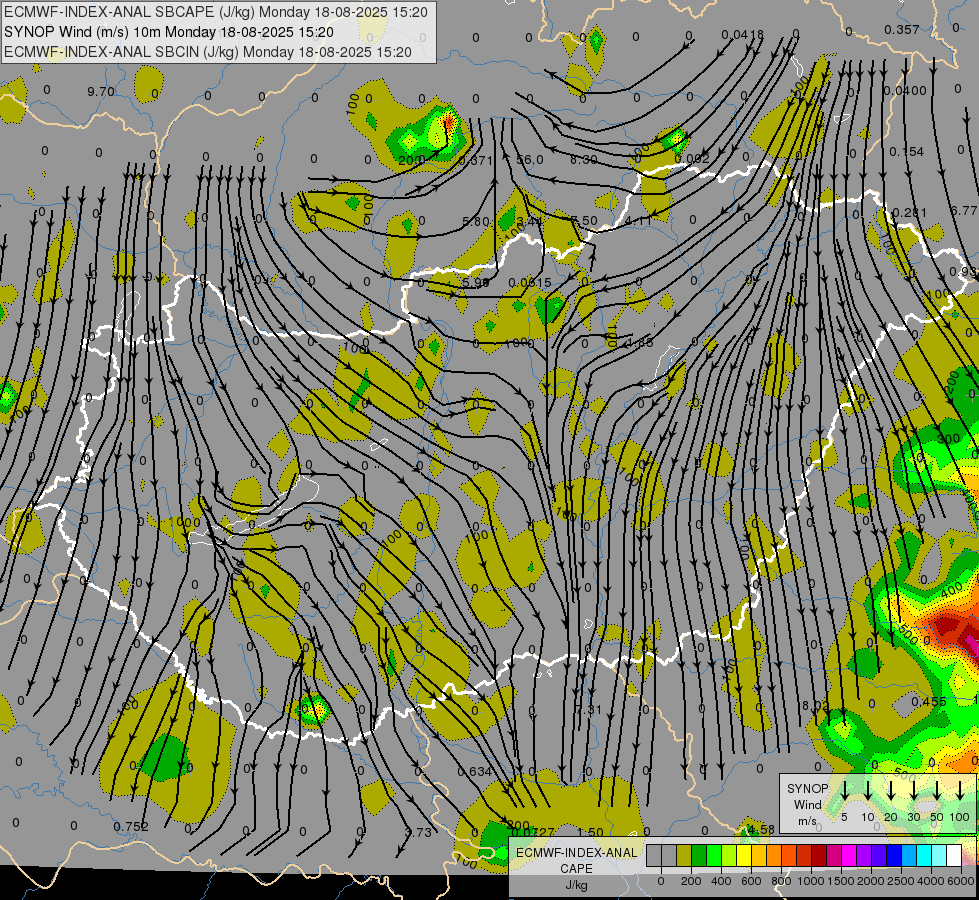Click the '1000' tick on CAPE scale
Screen dimensions: 979x900
point(811,881)
